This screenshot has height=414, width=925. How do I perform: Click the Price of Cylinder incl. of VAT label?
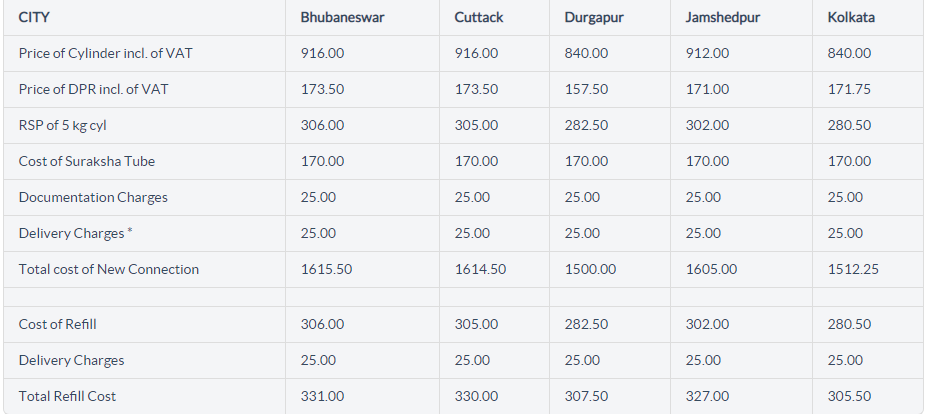pyautogui.click(x=105, y=54)
